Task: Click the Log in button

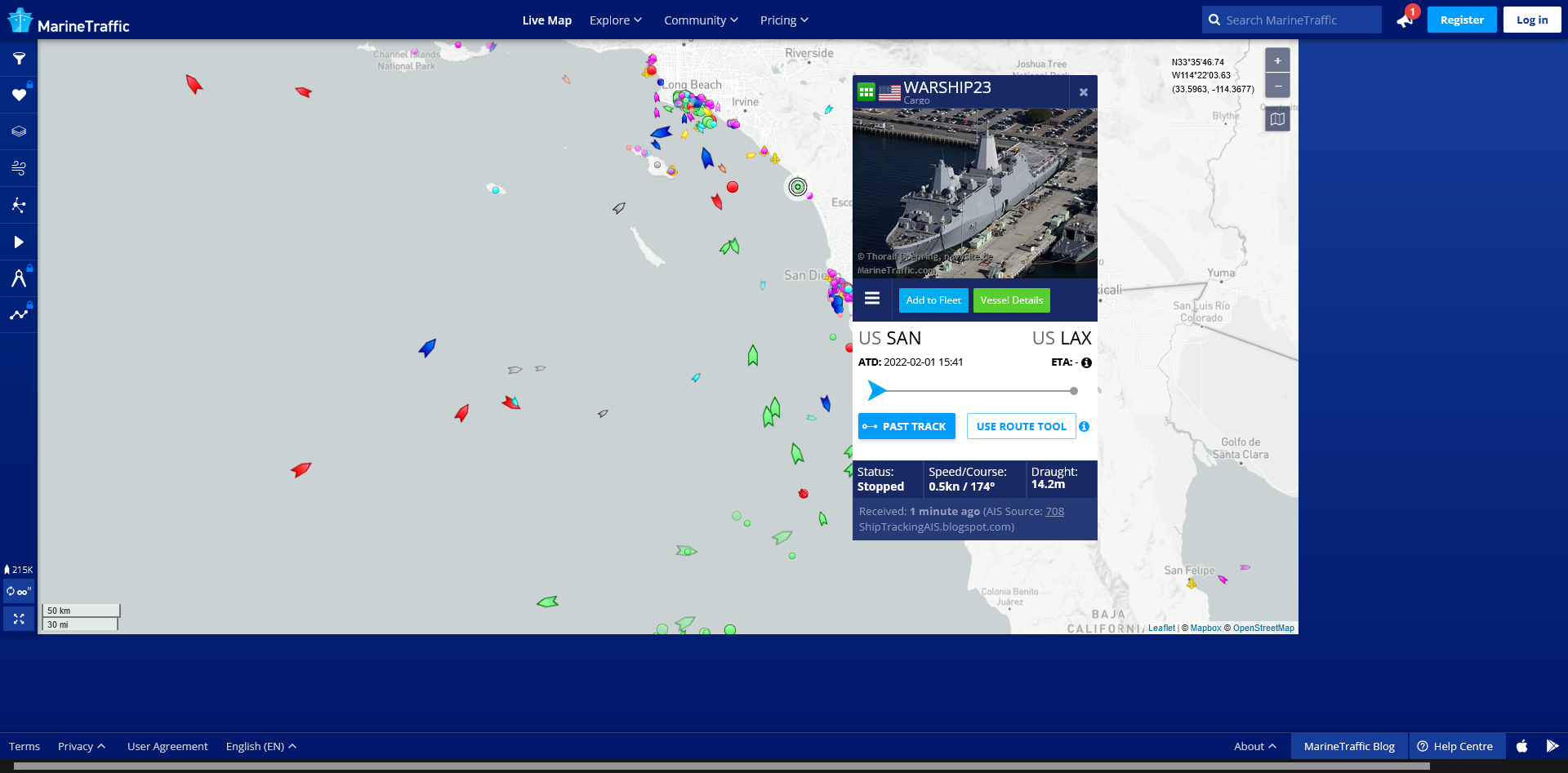Action: pyautogui.click(x=1532, y=20)
